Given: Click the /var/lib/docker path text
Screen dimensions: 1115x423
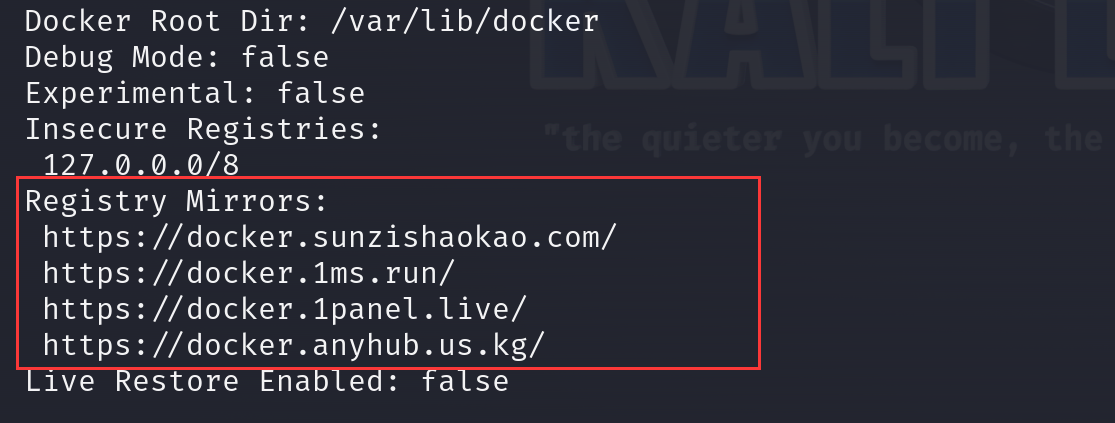Looking at the screenshot, I should pos(464,21).
